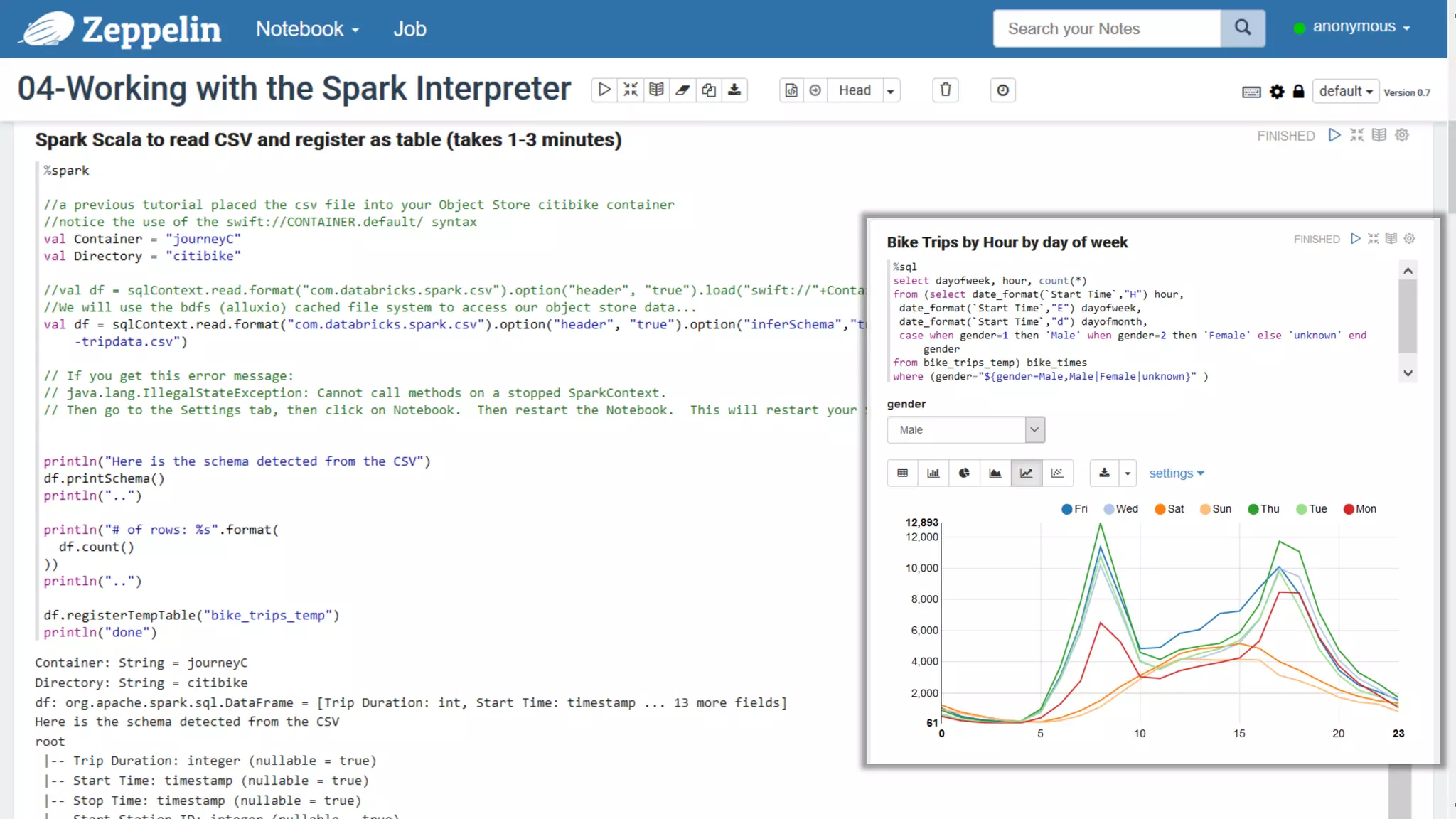Select the pie chart visualization

[x=964, y=473]
